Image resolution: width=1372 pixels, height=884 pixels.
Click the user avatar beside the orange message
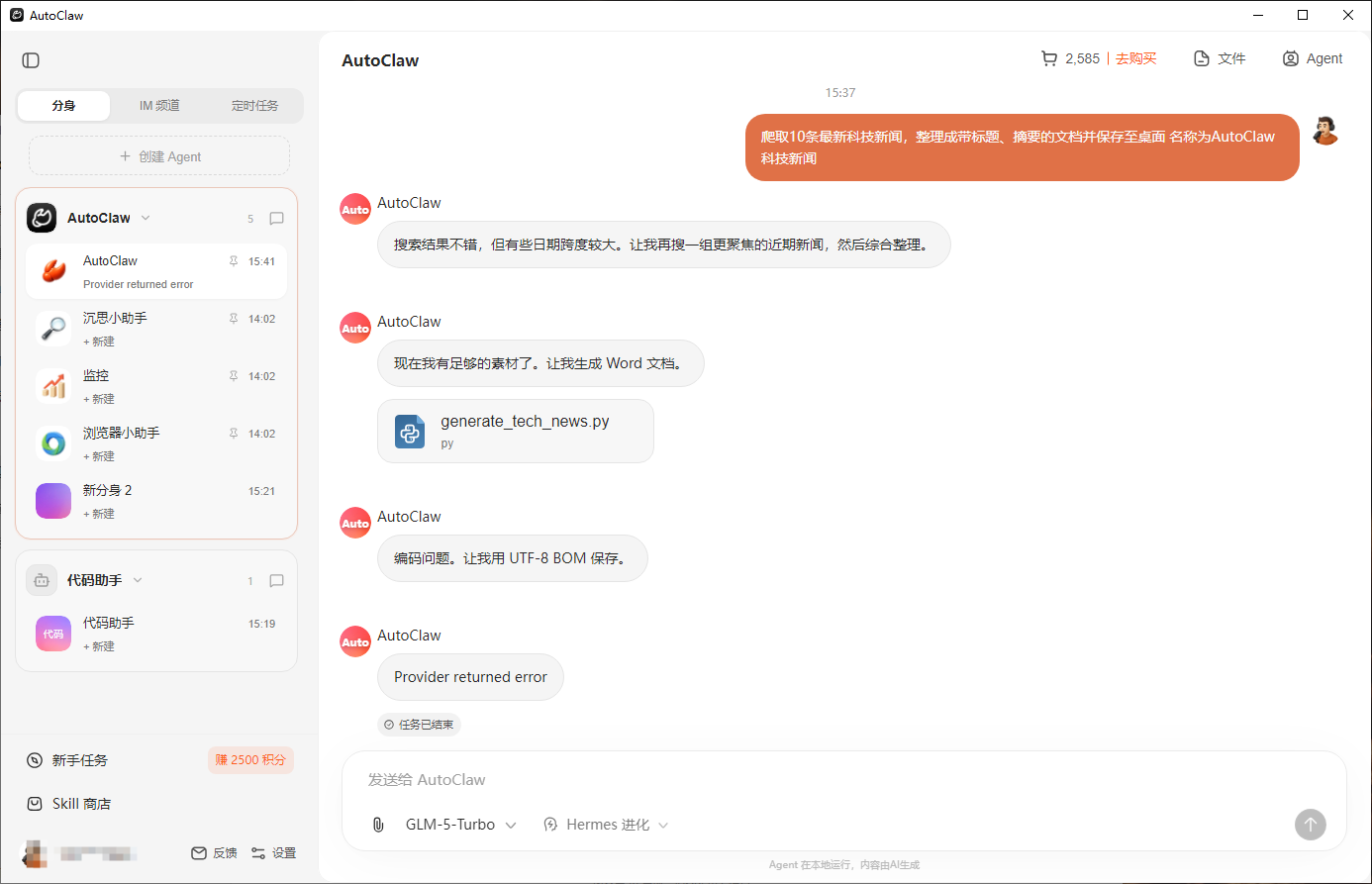click(x=1325, y=131)
